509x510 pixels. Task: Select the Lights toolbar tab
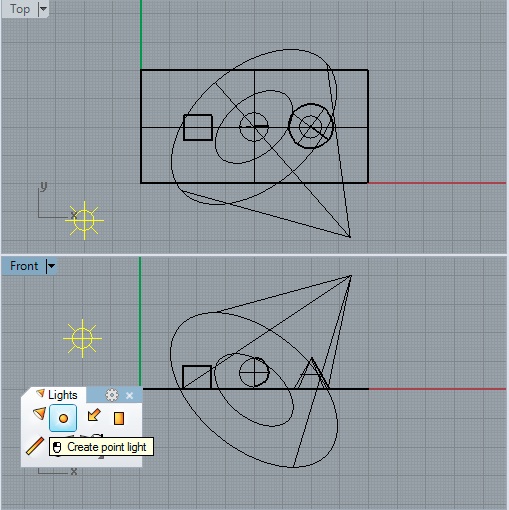tap(57, 395)
